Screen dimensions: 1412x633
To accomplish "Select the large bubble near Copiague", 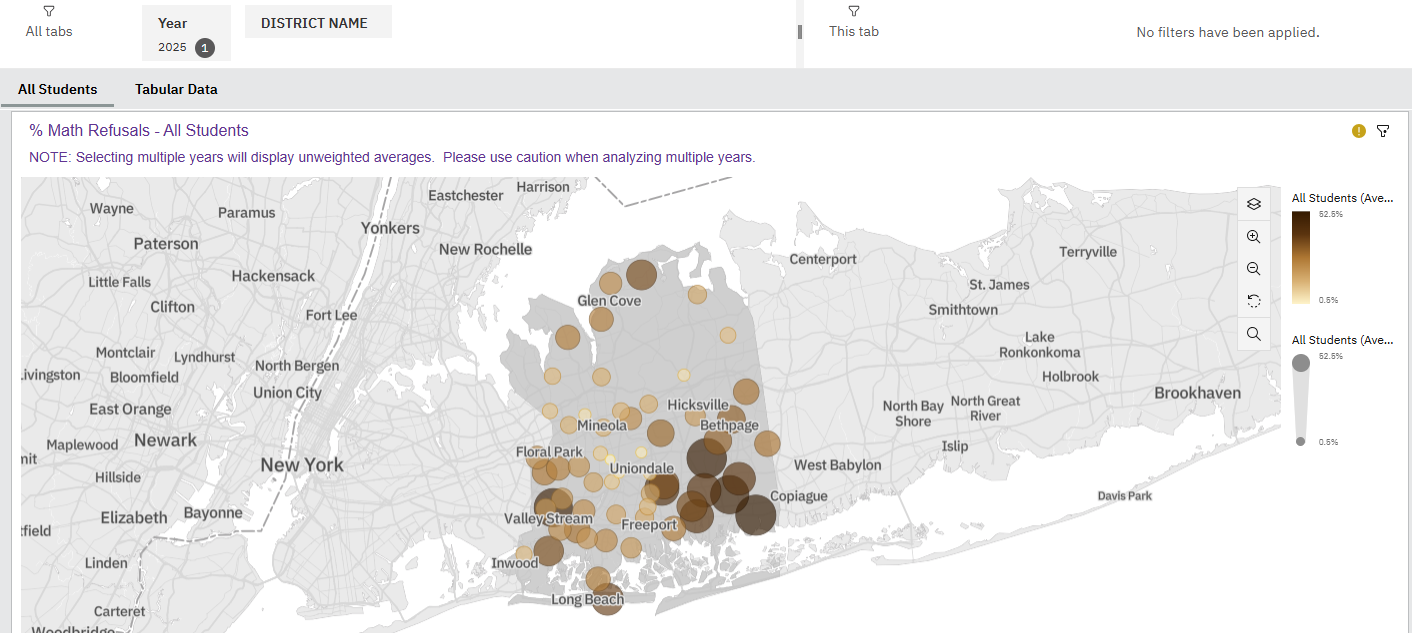I will (756, 515).
